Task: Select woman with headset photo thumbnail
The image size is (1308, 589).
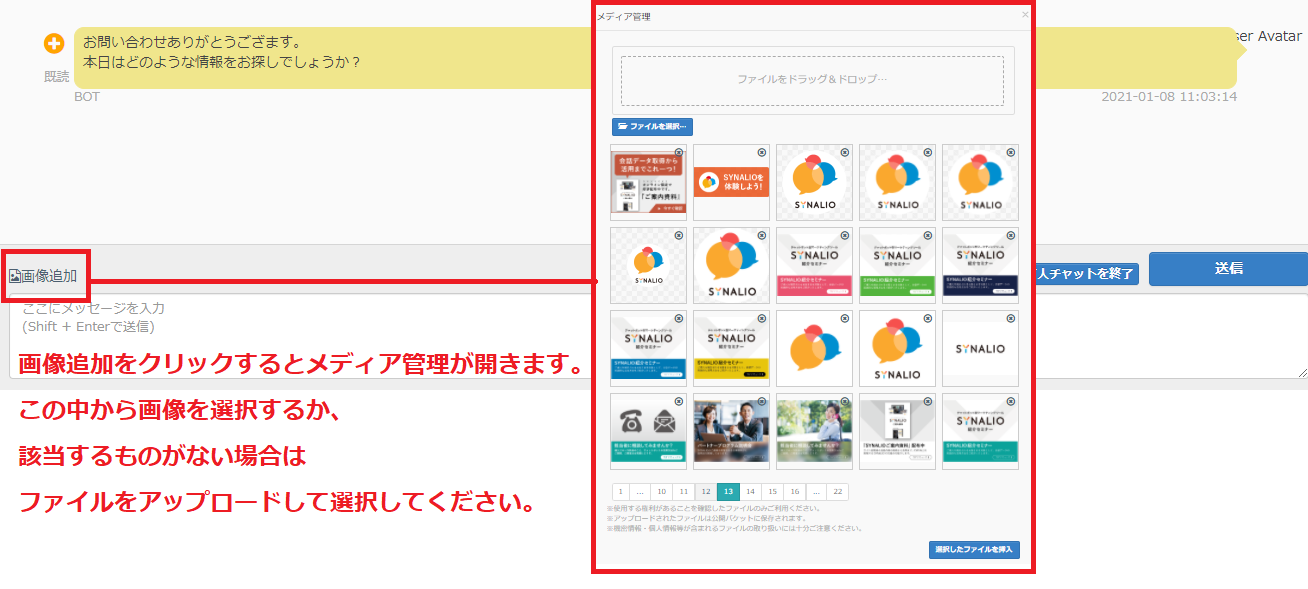Action: (x=814, y=432)
